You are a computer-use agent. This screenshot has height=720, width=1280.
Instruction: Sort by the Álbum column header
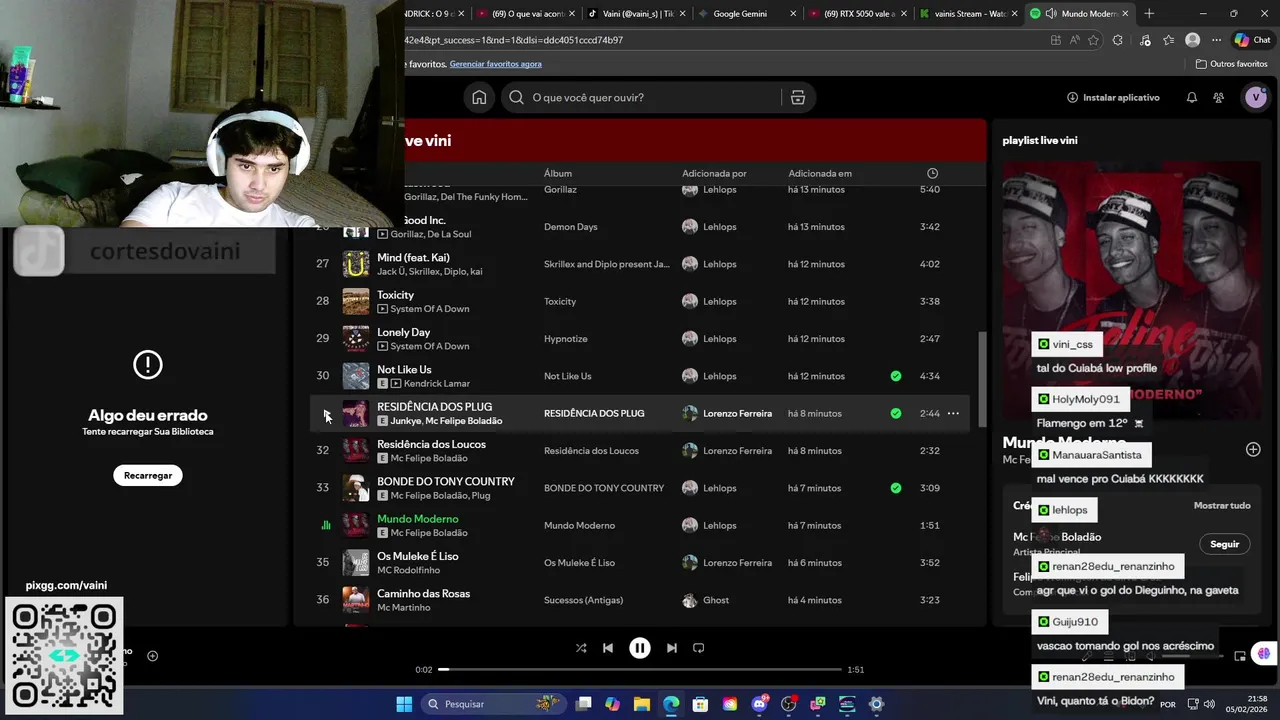point(558,173)
